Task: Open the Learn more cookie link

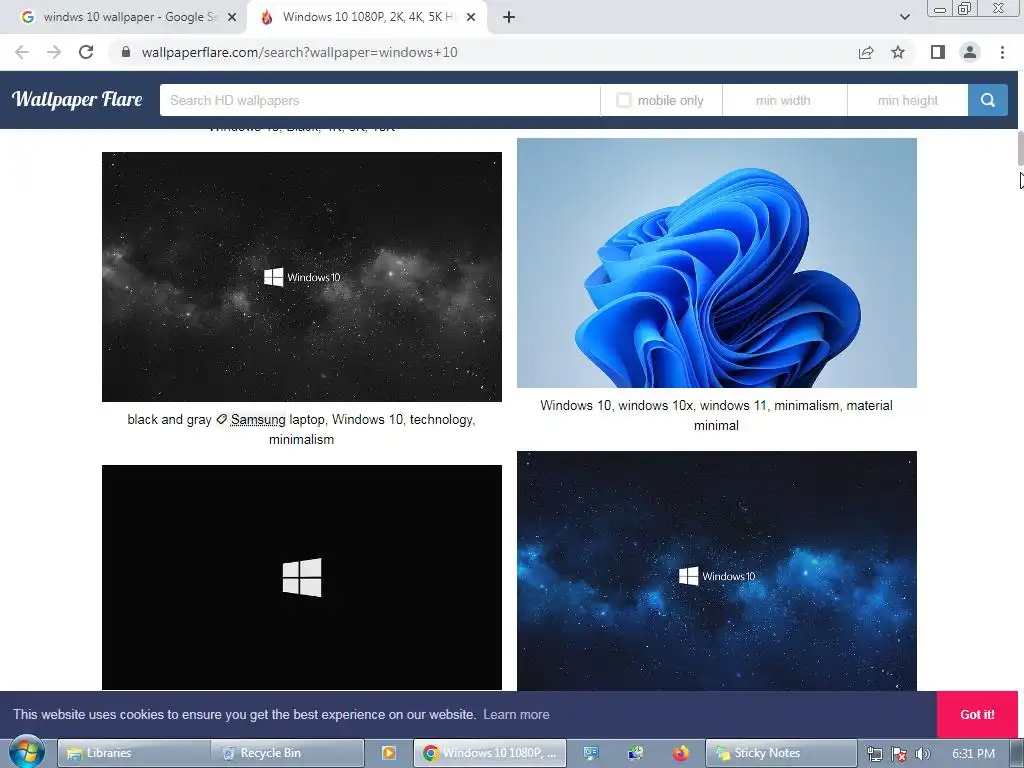Action: (516, 714)
